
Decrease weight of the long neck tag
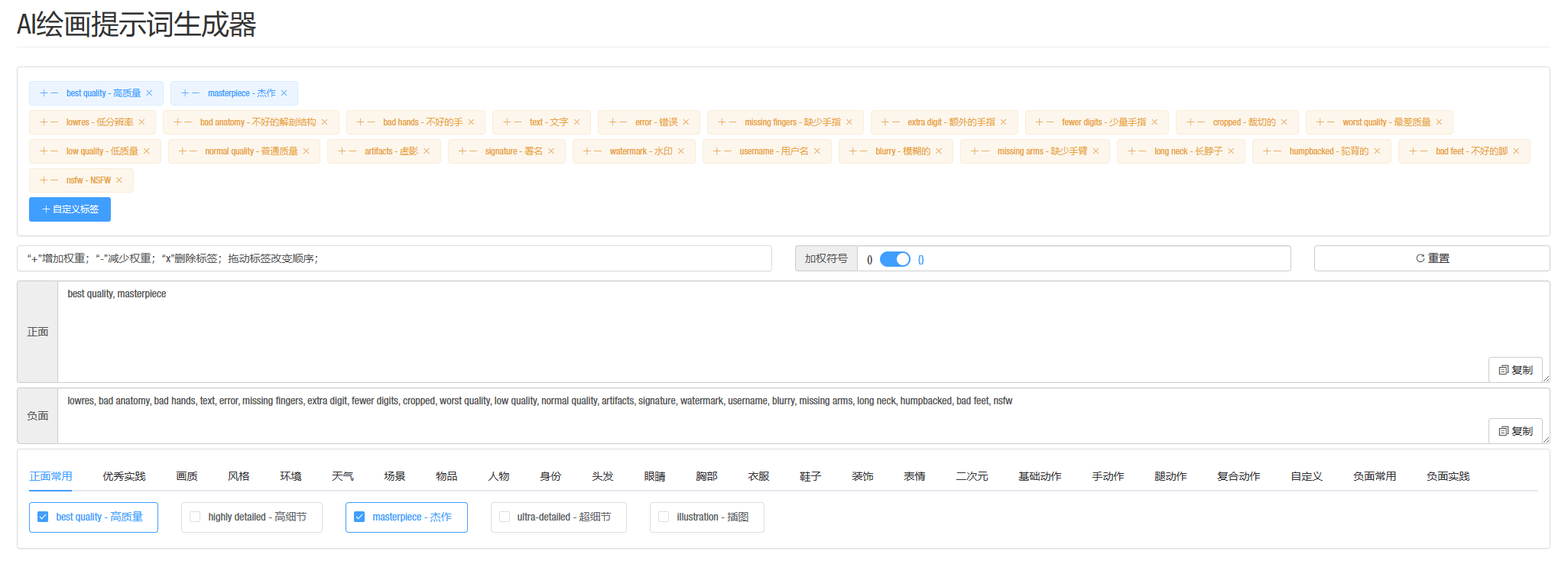click(1142, 151)
